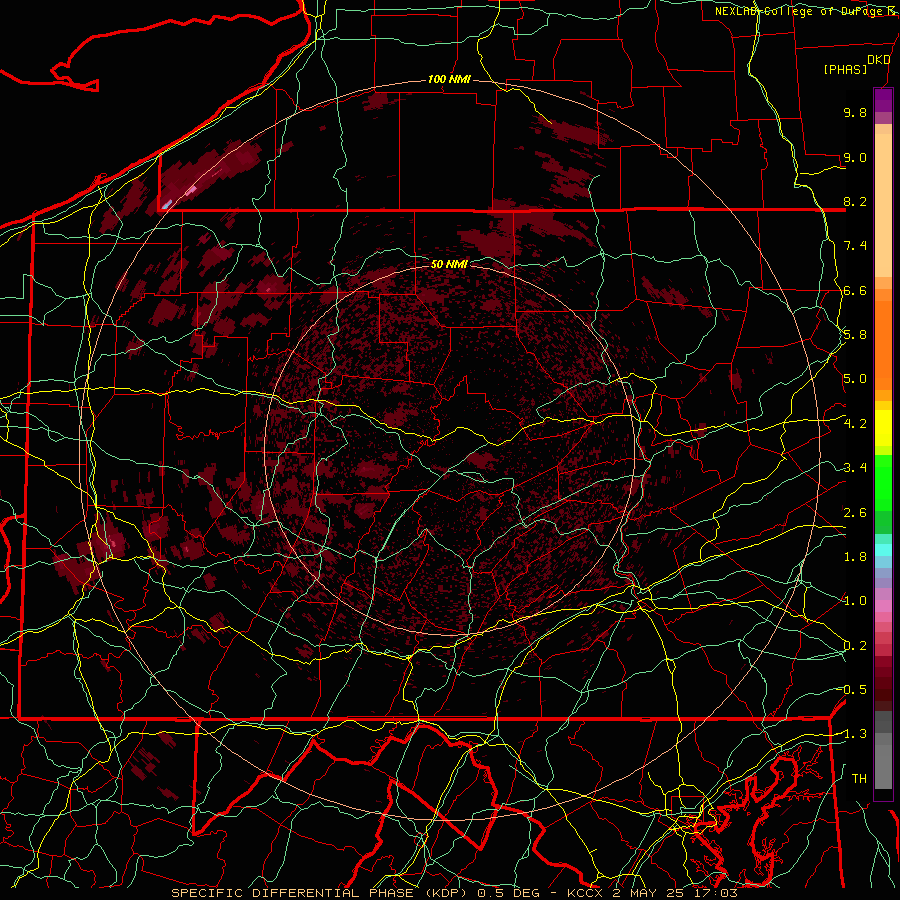This screenshot has width=900, height=900.
Task: Click the 1.3 scale value near the gray band
Action: (854, 734)
